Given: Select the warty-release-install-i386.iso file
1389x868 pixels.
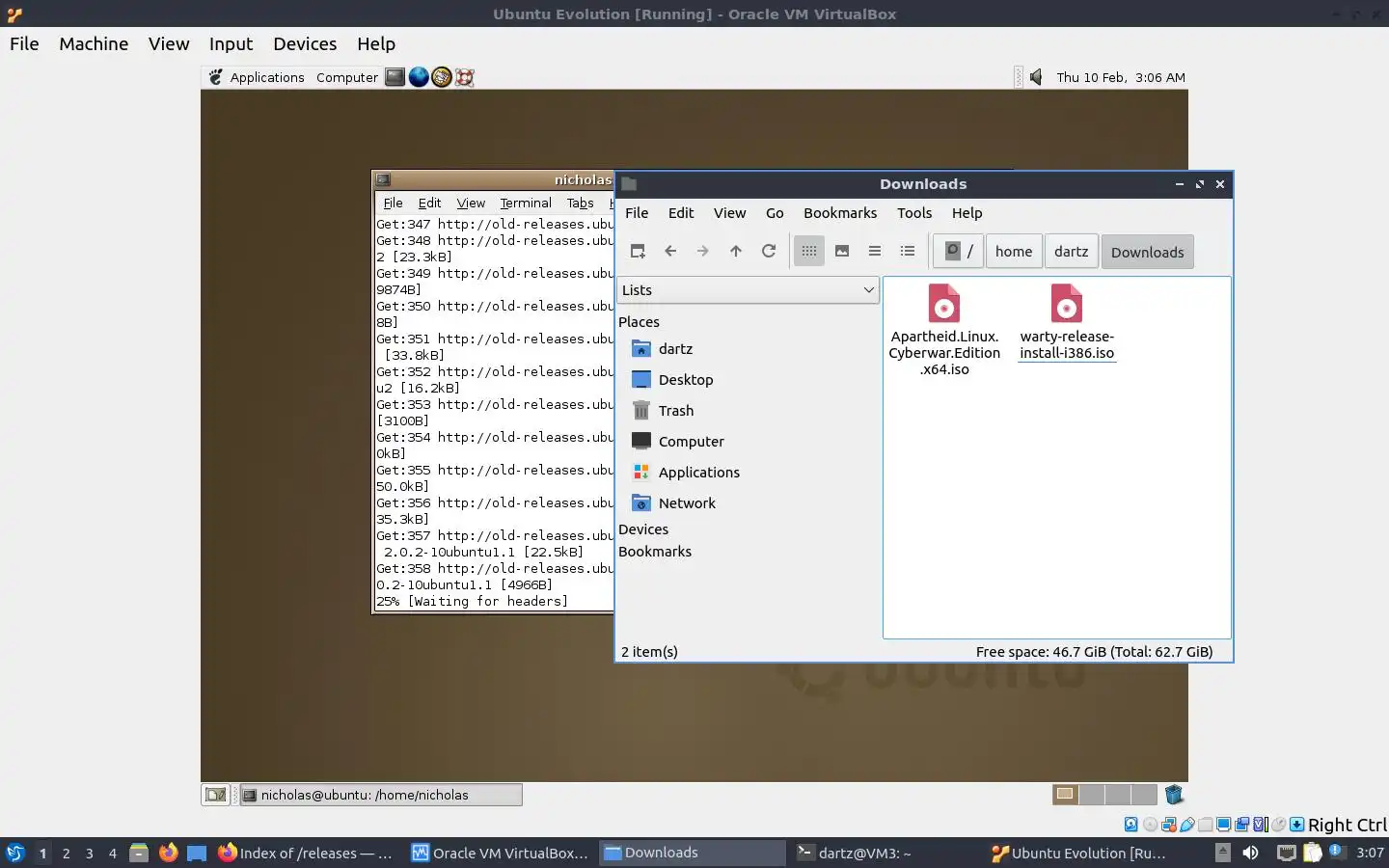Looking at the screenshot, I should point(1067,322).
